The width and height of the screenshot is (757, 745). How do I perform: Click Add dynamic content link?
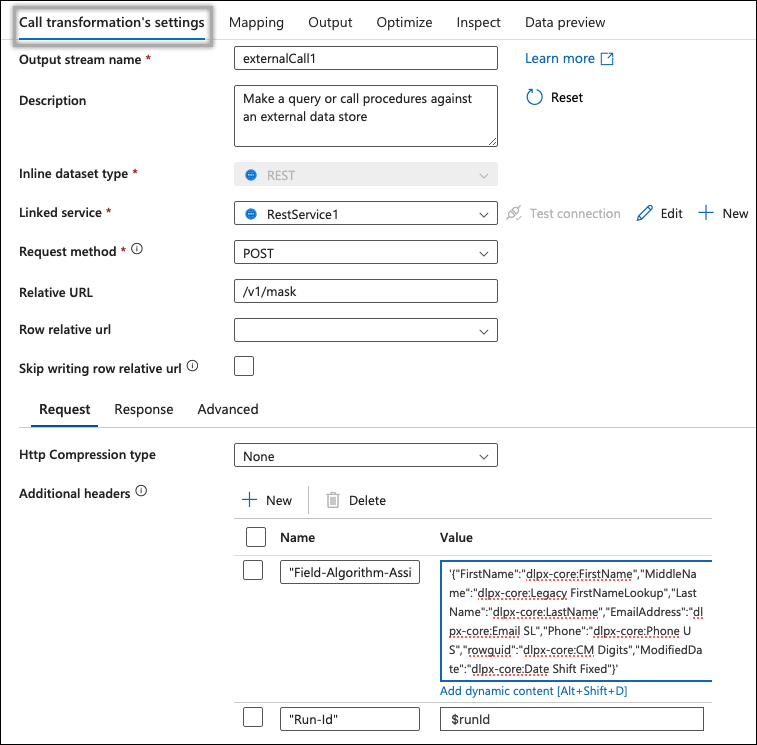pyautogui.click(x=533, y=691)
